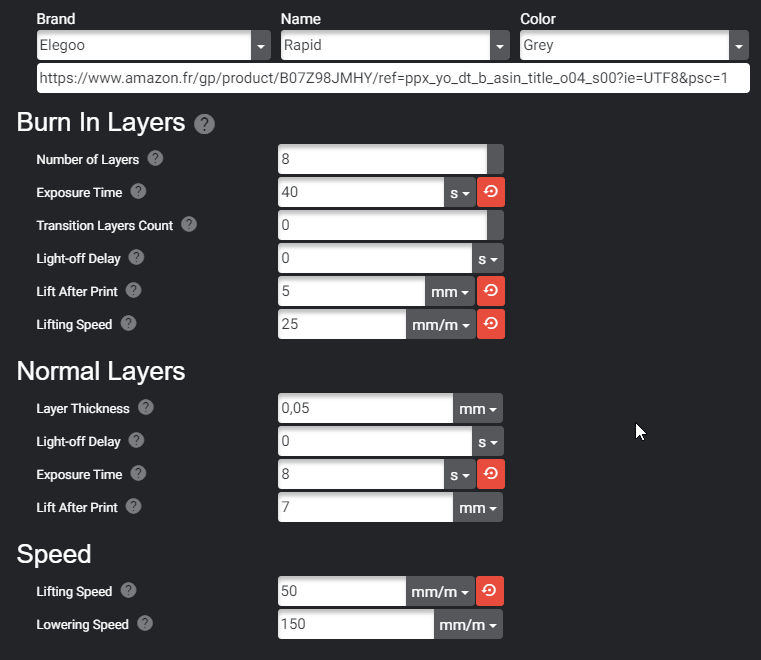The image size is (761, 660).
Task: Change unit for Normal Layers Lift After Print
Action: (478, 507)
